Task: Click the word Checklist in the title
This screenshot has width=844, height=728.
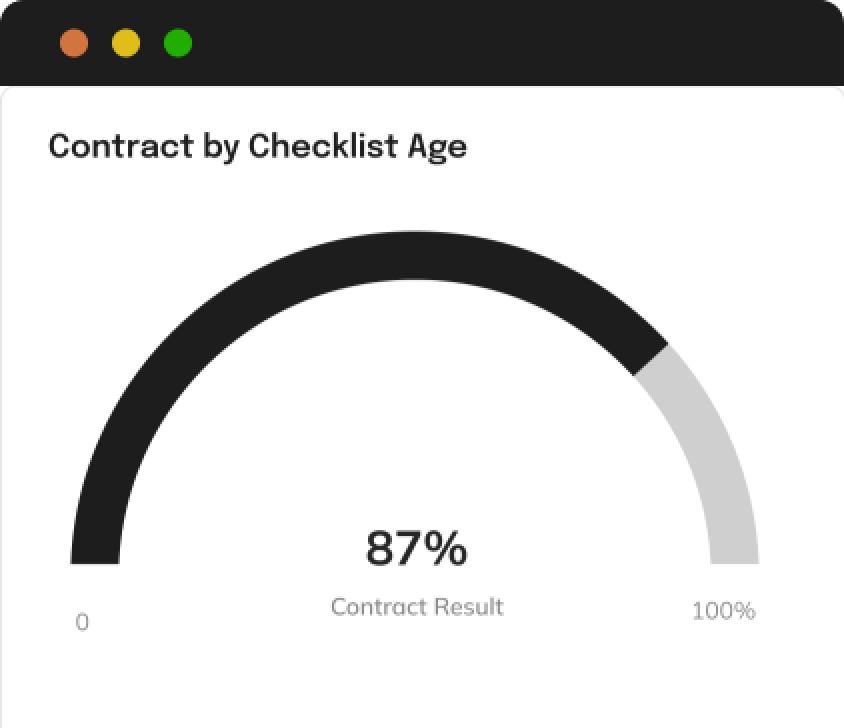Action: [x=323, y=145]
